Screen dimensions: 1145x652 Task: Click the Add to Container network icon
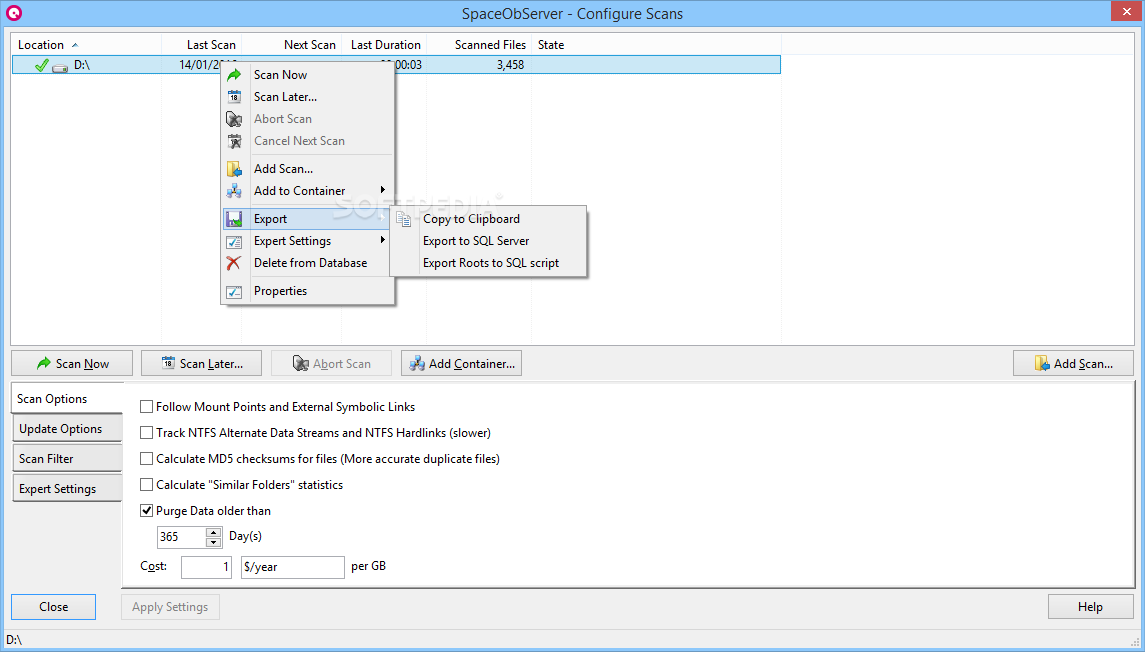234,191
